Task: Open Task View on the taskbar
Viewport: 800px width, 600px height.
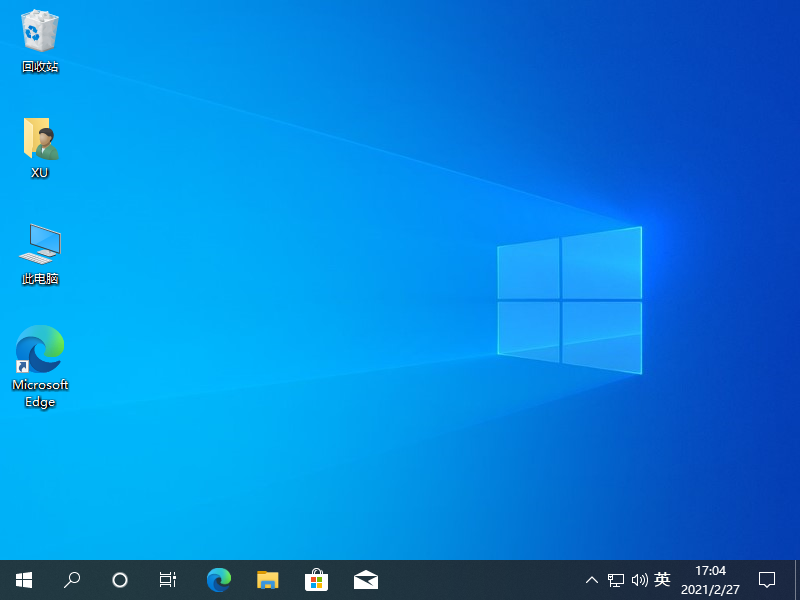Action: tap(167, 579)
